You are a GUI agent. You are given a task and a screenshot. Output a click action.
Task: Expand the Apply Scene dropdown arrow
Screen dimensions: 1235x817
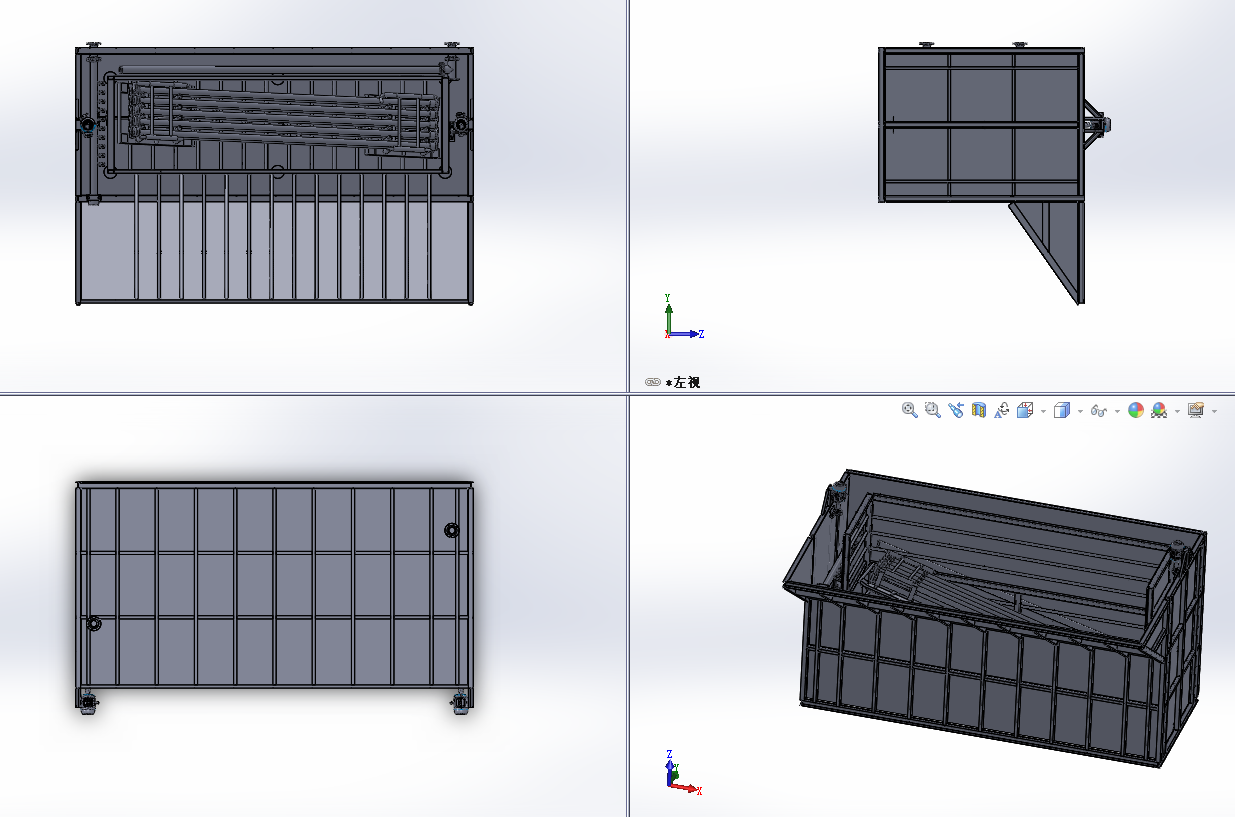1177,411
